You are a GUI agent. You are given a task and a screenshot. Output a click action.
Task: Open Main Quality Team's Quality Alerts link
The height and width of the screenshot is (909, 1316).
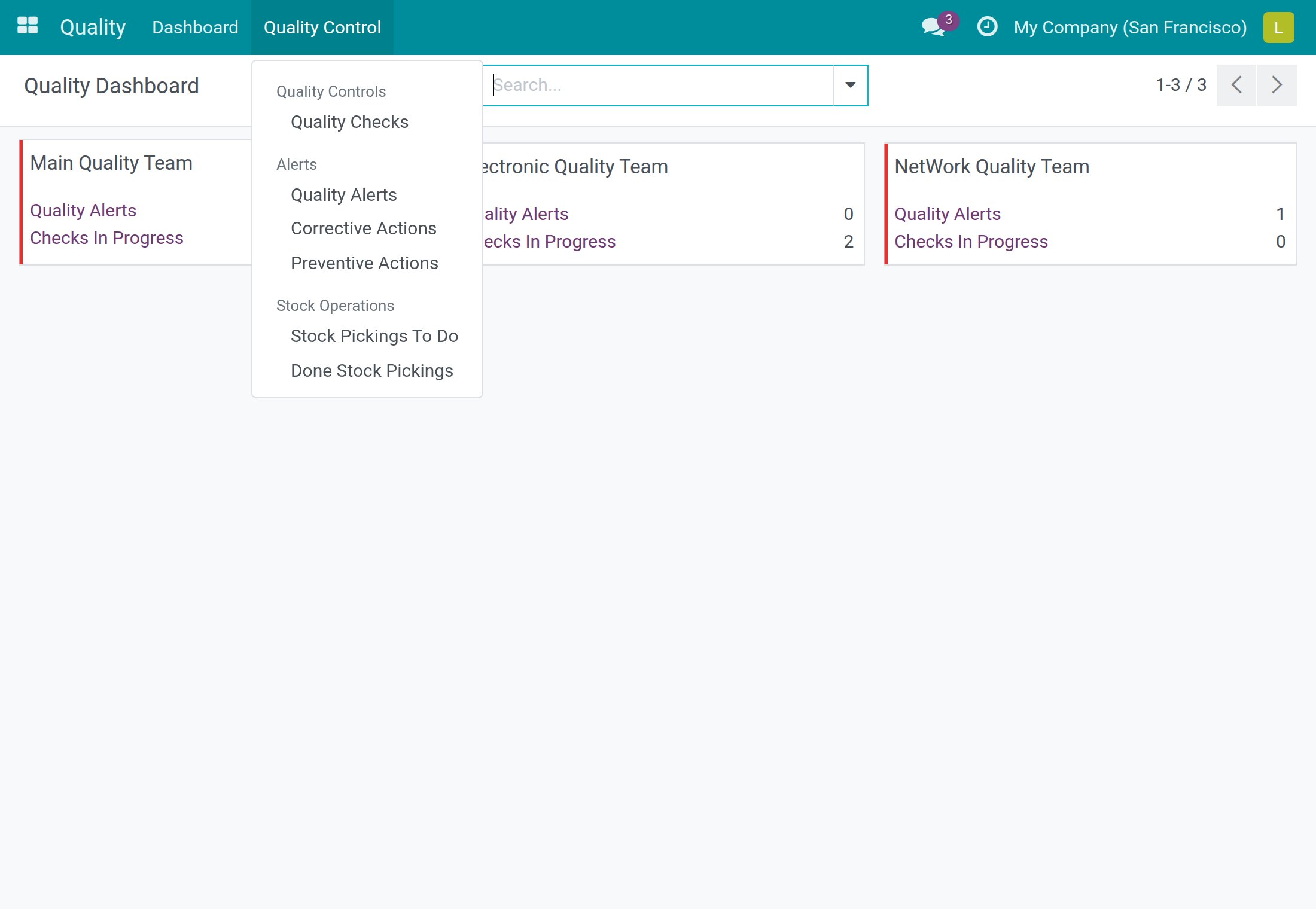(x=83, y=211)
